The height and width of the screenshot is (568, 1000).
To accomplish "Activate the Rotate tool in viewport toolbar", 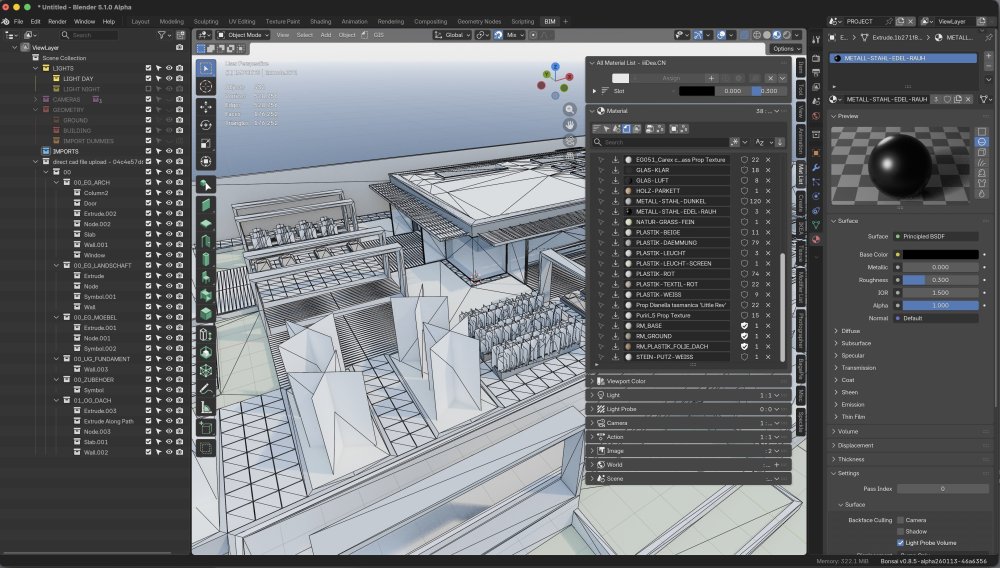I will click(x=205, y=124).
